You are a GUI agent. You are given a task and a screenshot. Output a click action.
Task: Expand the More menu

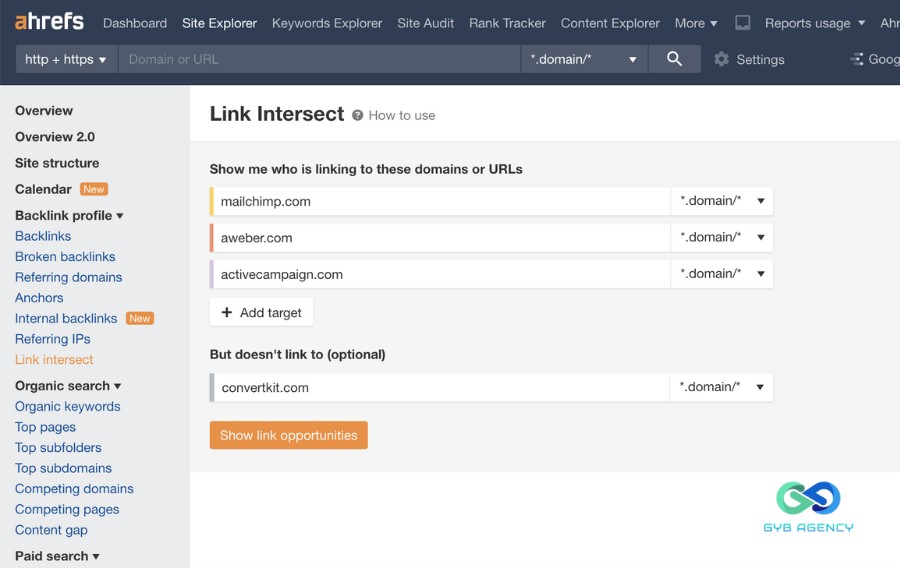tap(696, 24)
